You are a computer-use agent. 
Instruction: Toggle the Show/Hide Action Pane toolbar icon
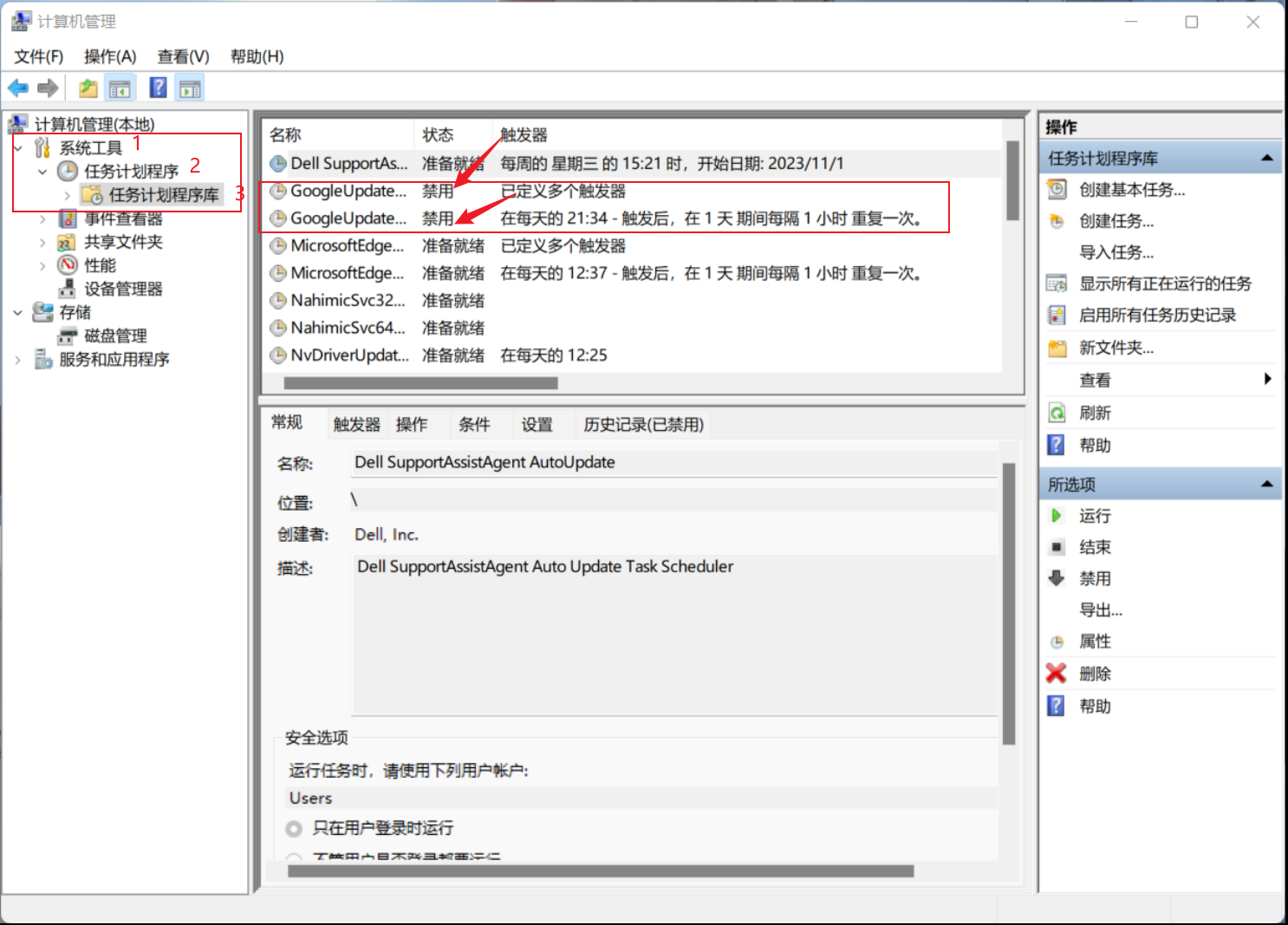[190, 88]
